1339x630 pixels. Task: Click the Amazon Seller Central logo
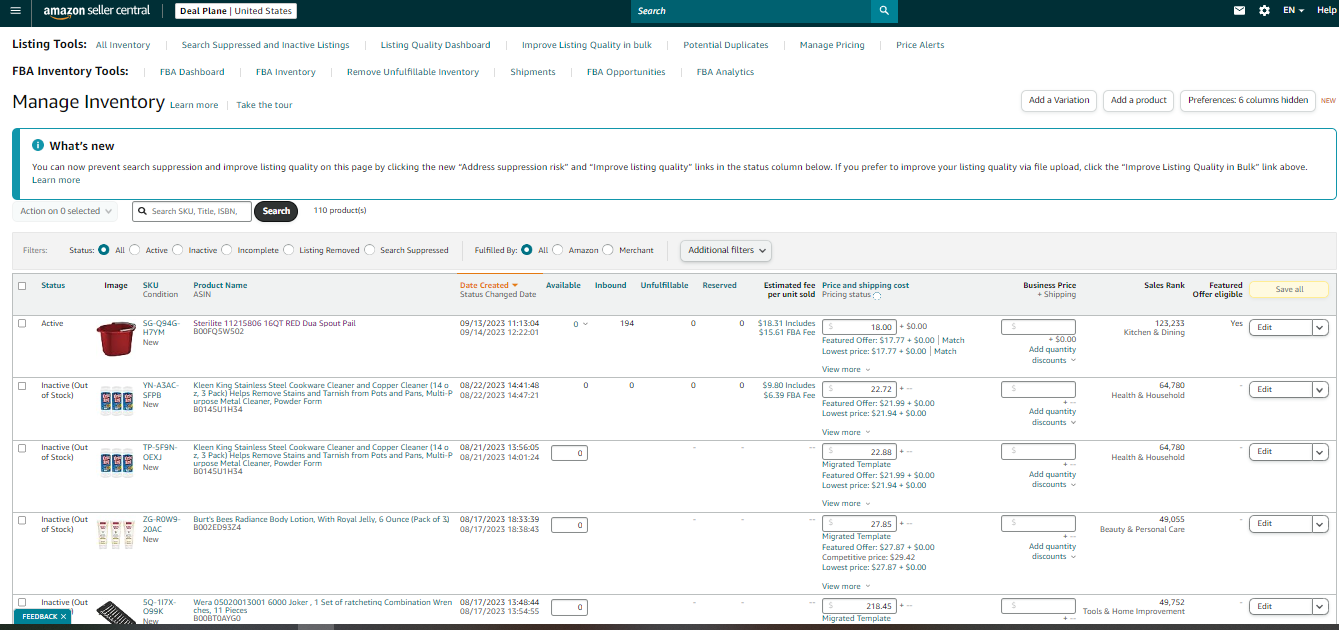point(96,10)
